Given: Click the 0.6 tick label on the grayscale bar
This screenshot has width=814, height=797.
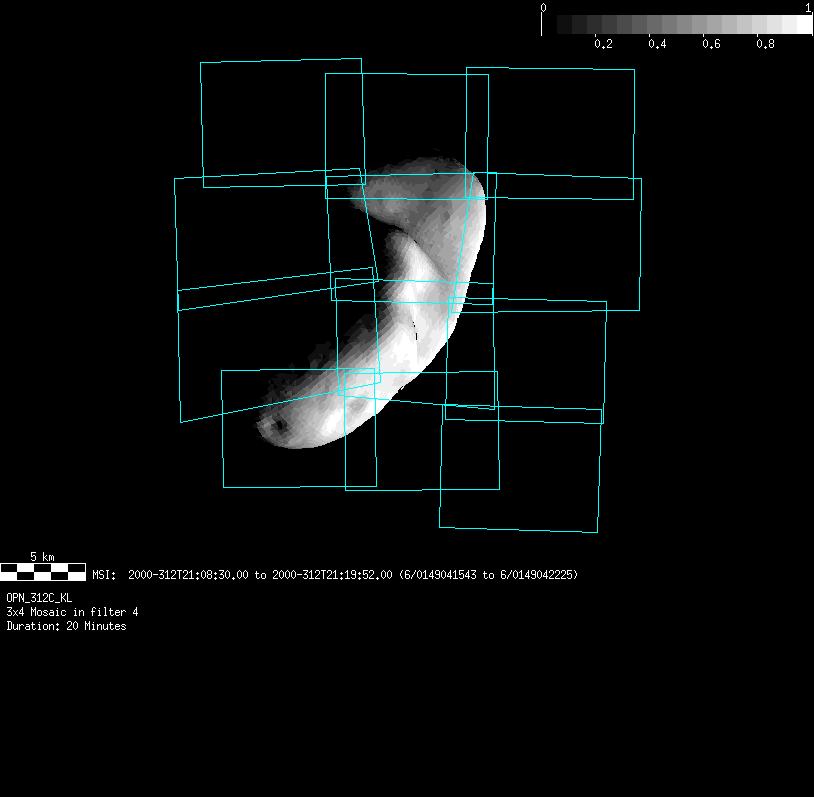Looking at the screenshot, I should click(x=711, y=45).
